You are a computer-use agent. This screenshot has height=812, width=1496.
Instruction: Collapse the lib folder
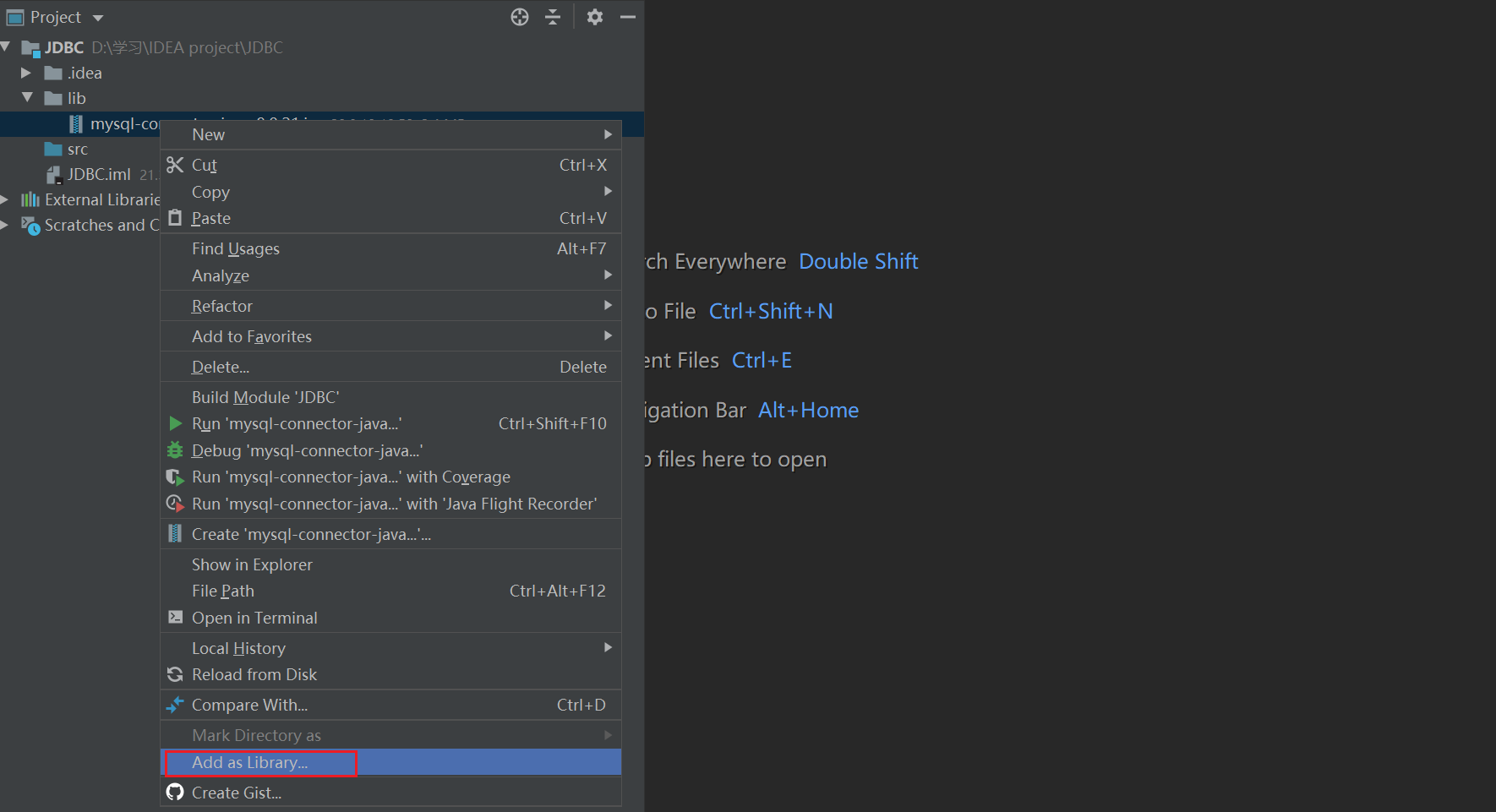coord(27,98)
